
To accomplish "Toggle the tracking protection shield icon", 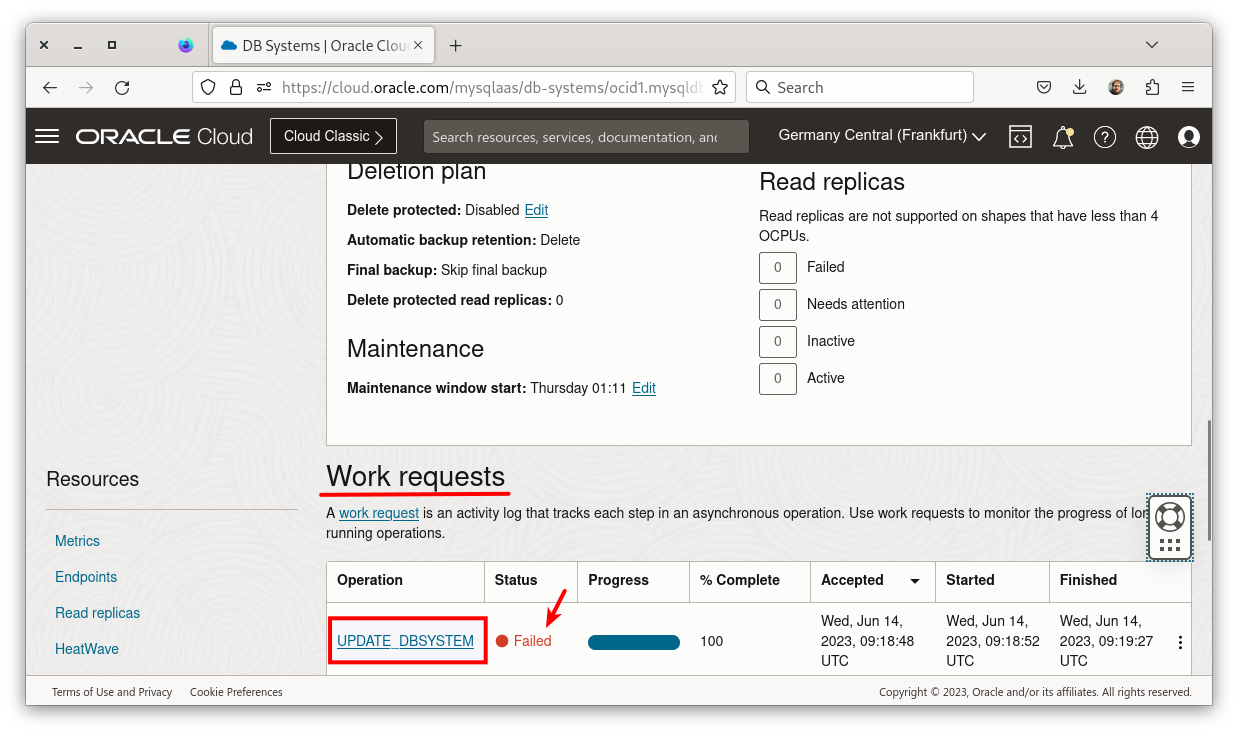I will 207,87.
